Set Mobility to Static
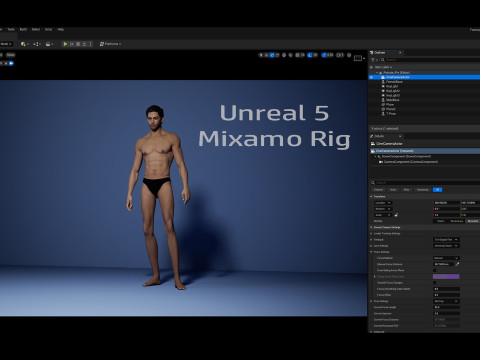 pyautogui.click(x=440, y=221)
